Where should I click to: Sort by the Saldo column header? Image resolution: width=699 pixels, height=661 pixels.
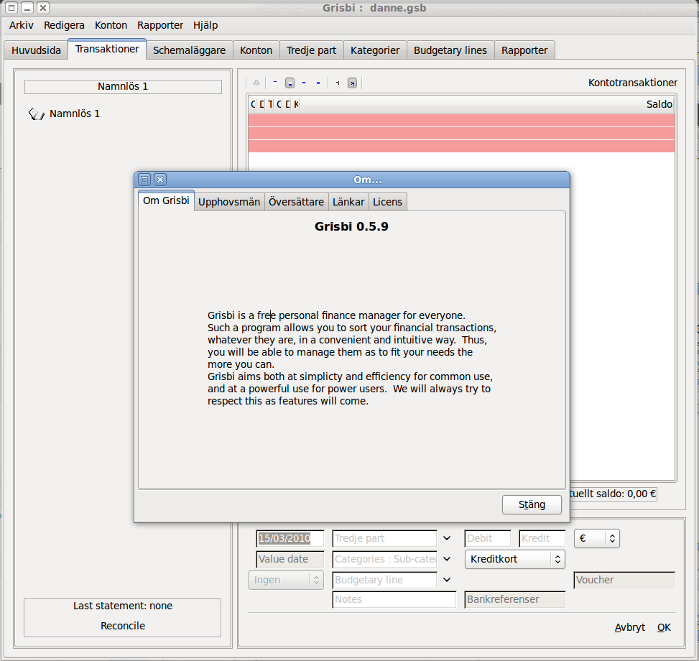(x=659, y=104)
